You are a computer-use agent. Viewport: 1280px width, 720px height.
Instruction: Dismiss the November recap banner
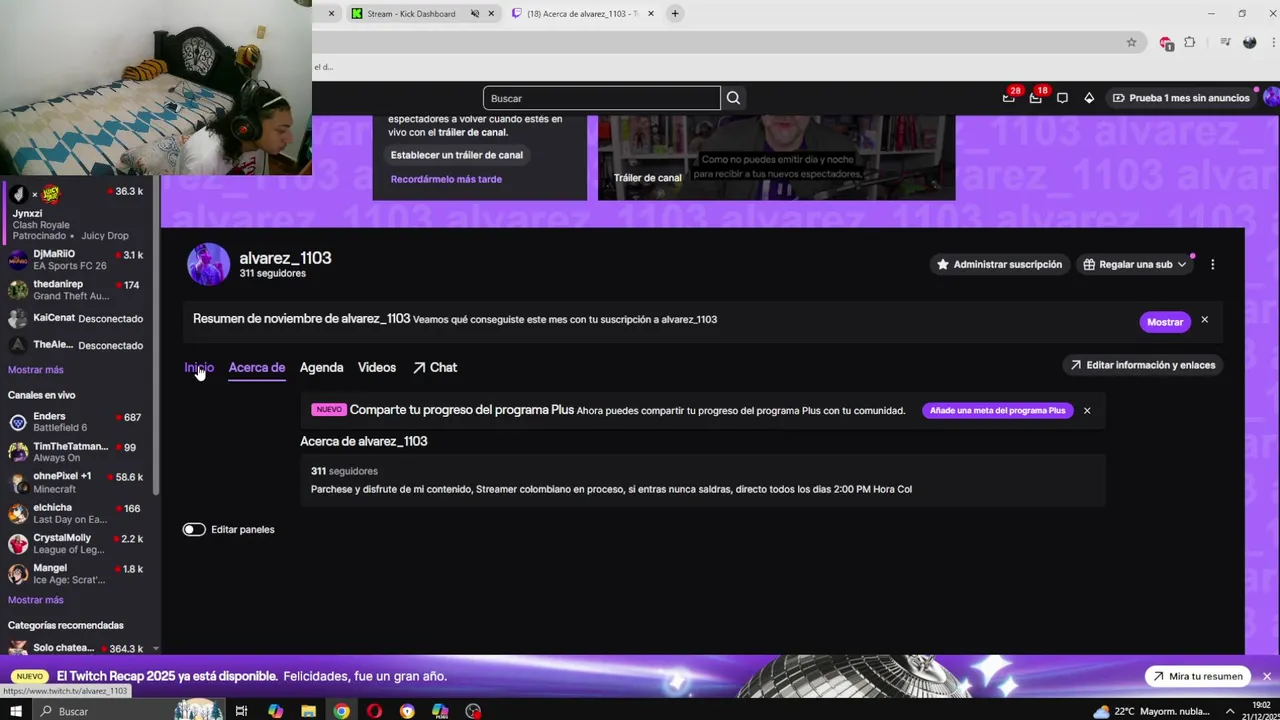click(x=1204, y=320)
